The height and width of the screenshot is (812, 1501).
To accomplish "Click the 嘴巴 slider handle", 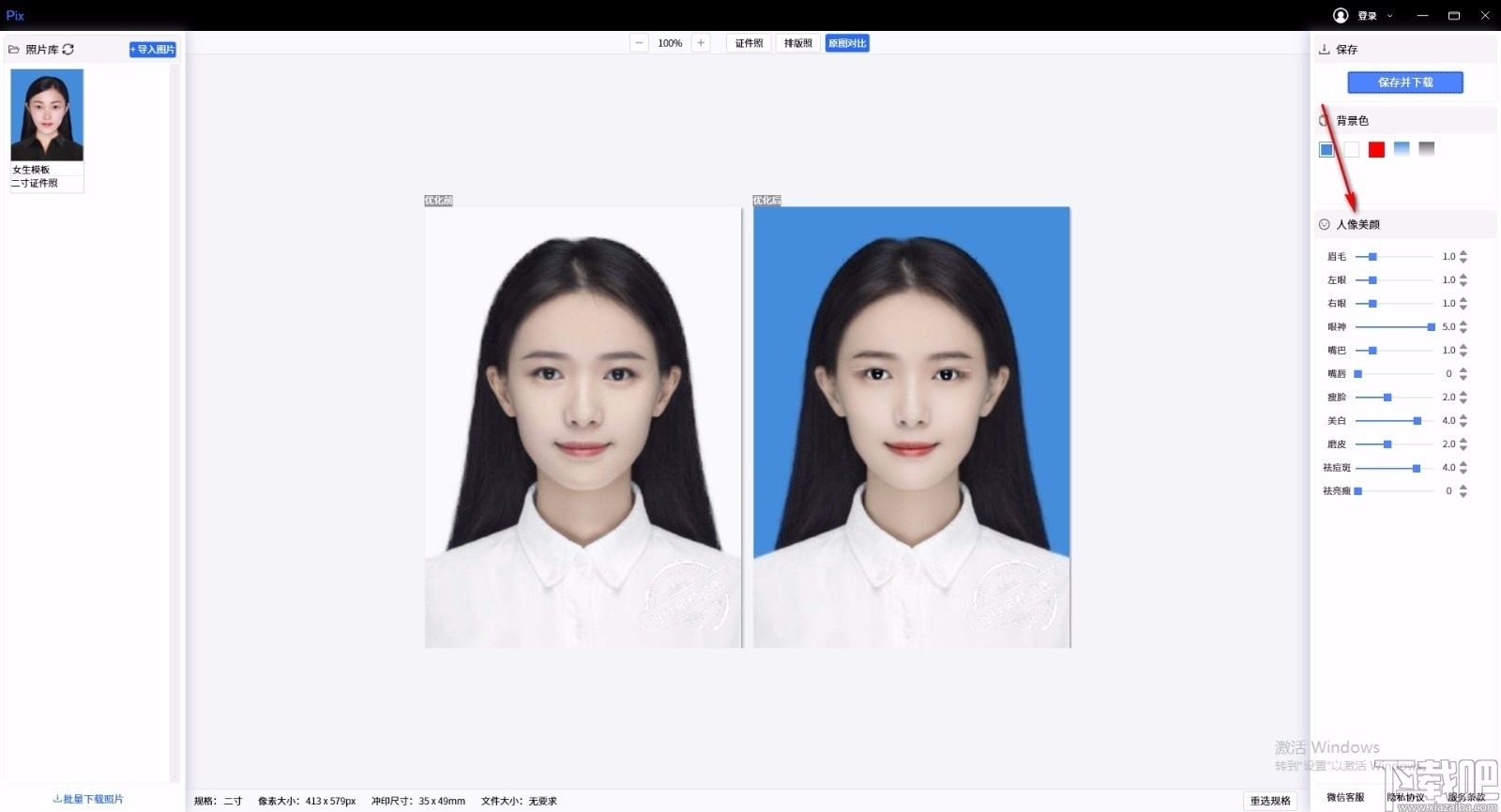I will tap(1372, 351).
